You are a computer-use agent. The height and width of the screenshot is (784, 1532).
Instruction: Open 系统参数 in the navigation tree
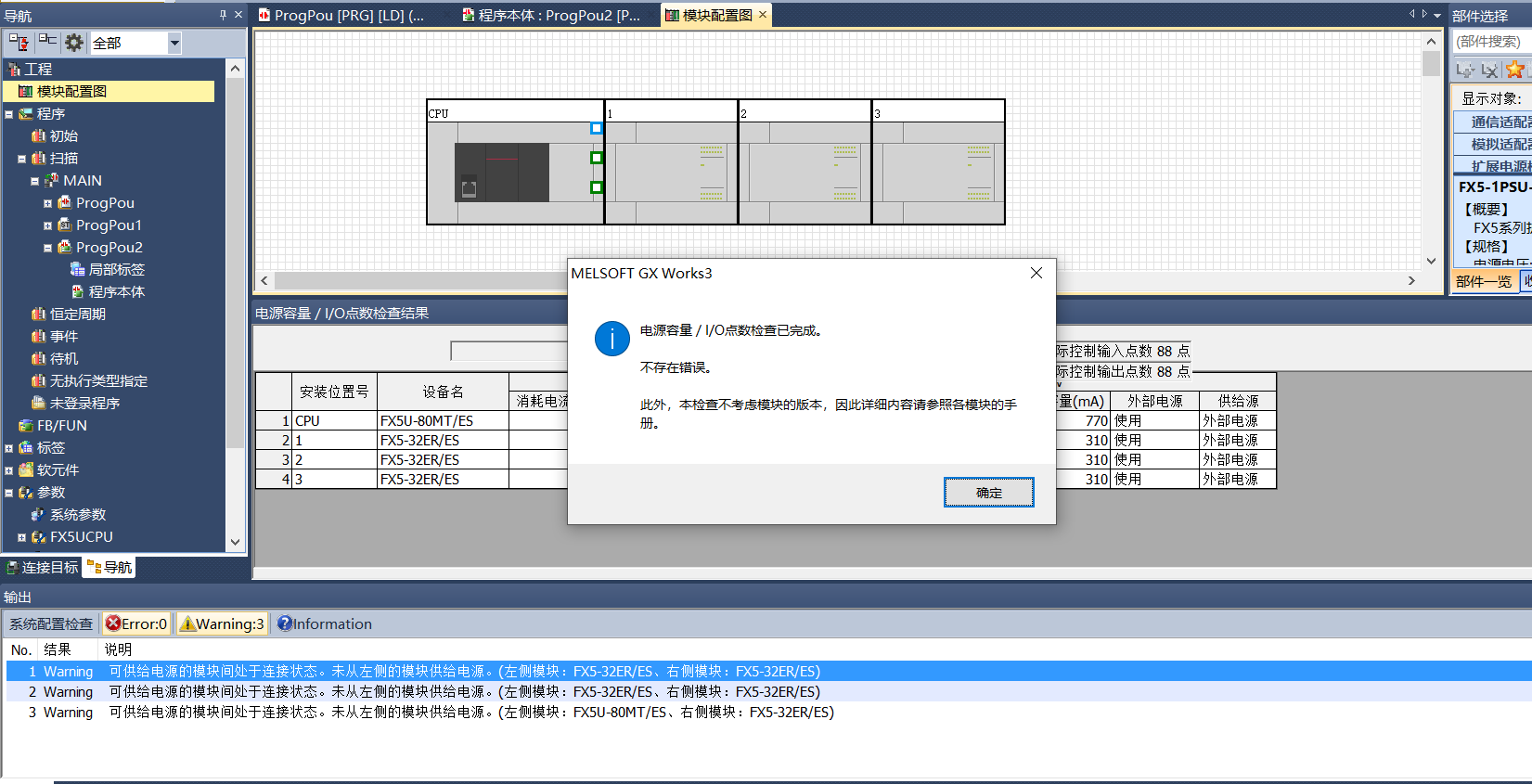(x=78, y=515)
